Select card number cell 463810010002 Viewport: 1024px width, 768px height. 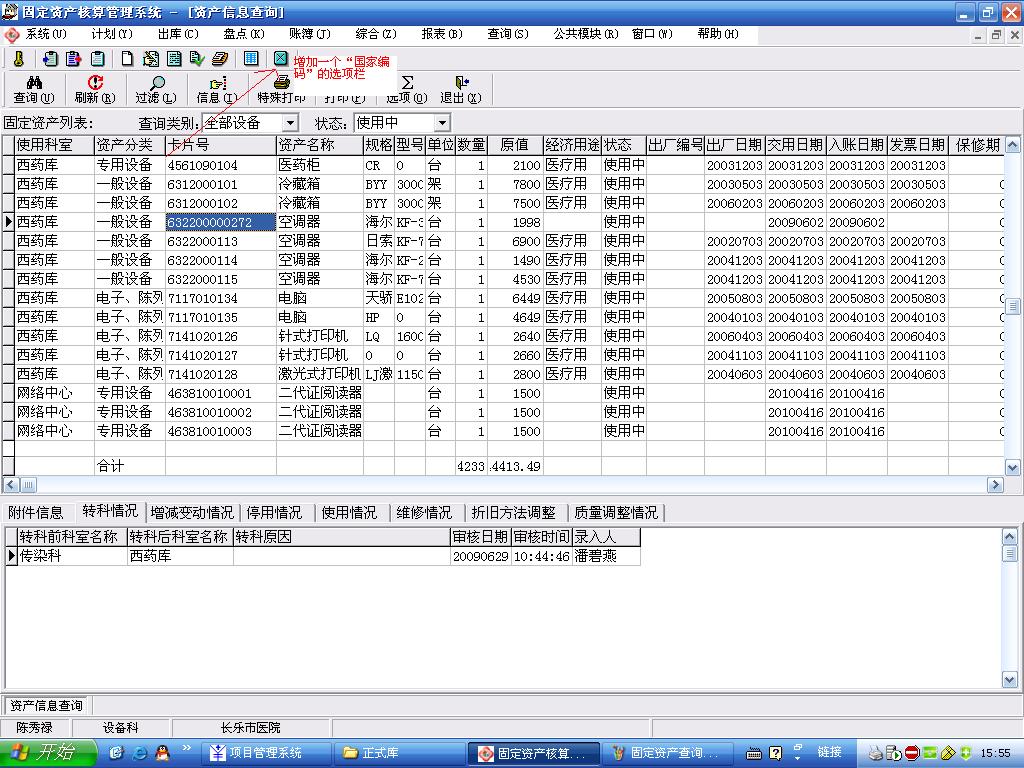click(x=221, y=412)
